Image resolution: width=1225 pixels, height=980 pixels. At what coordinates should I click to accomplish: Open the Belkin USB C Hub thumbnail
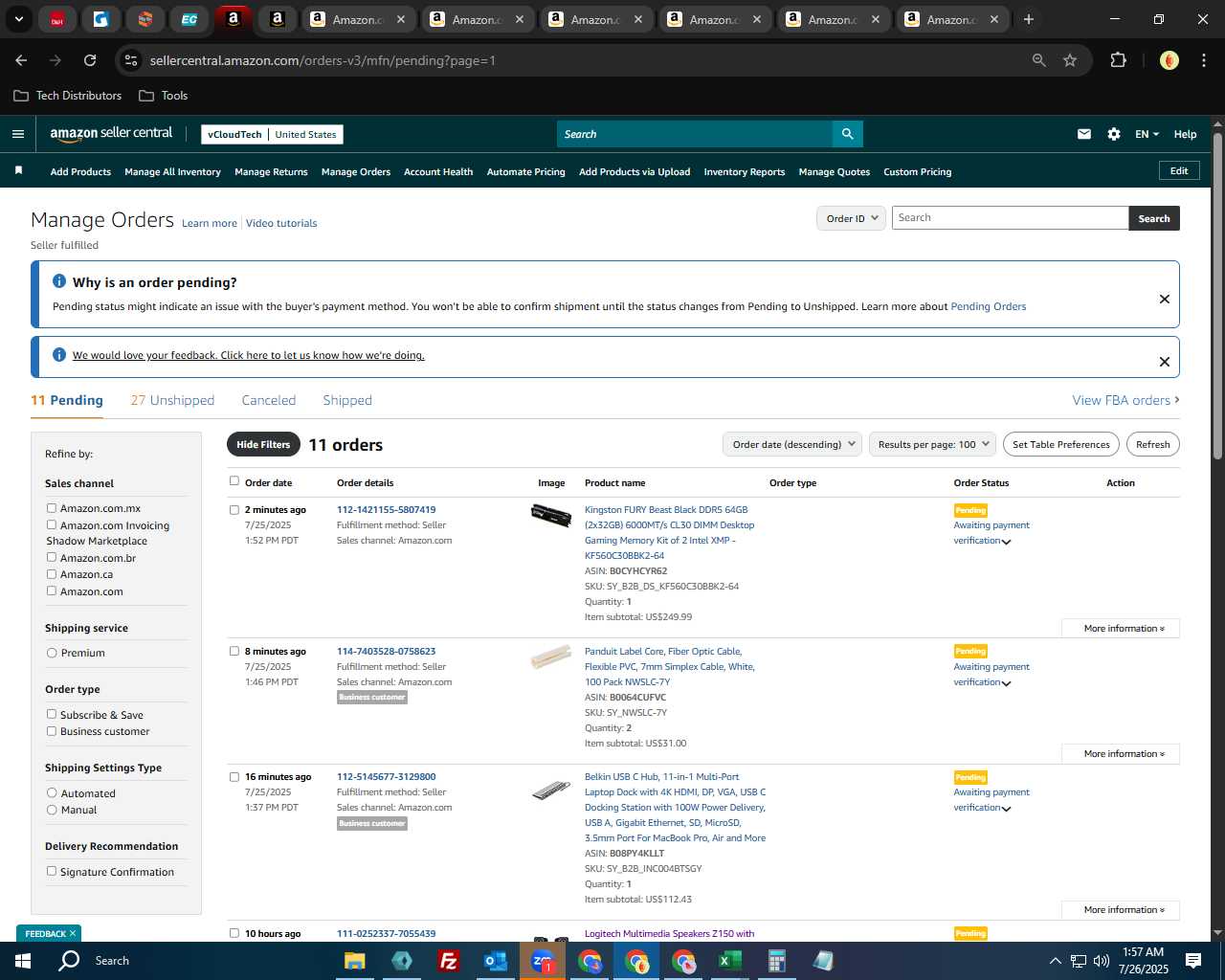pyautogui.click(x=551, y=791)
